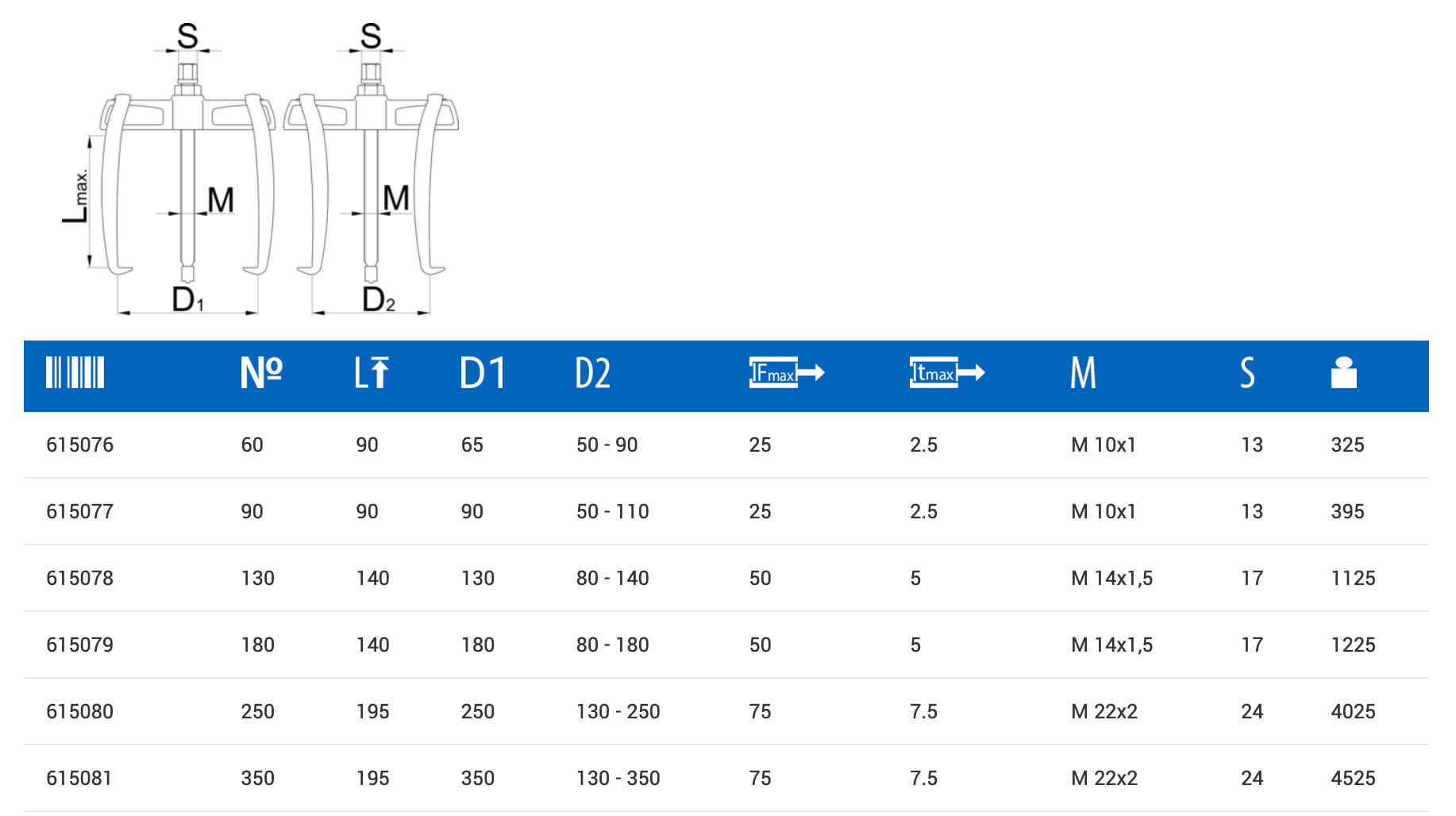Click the barcode icon in table header

click(75, 372)
